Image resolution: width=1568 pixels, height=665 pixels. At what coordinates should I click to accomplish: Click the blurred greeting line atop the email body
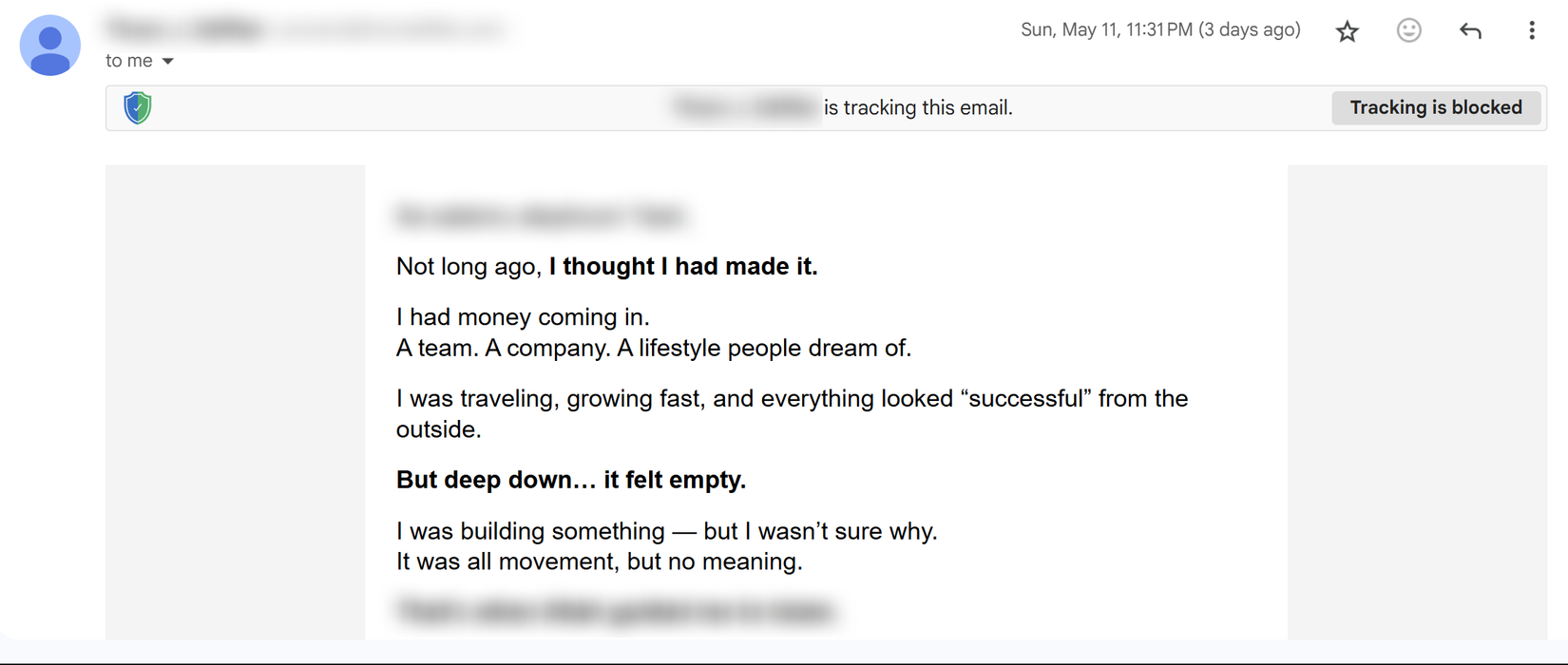[539, 217]
